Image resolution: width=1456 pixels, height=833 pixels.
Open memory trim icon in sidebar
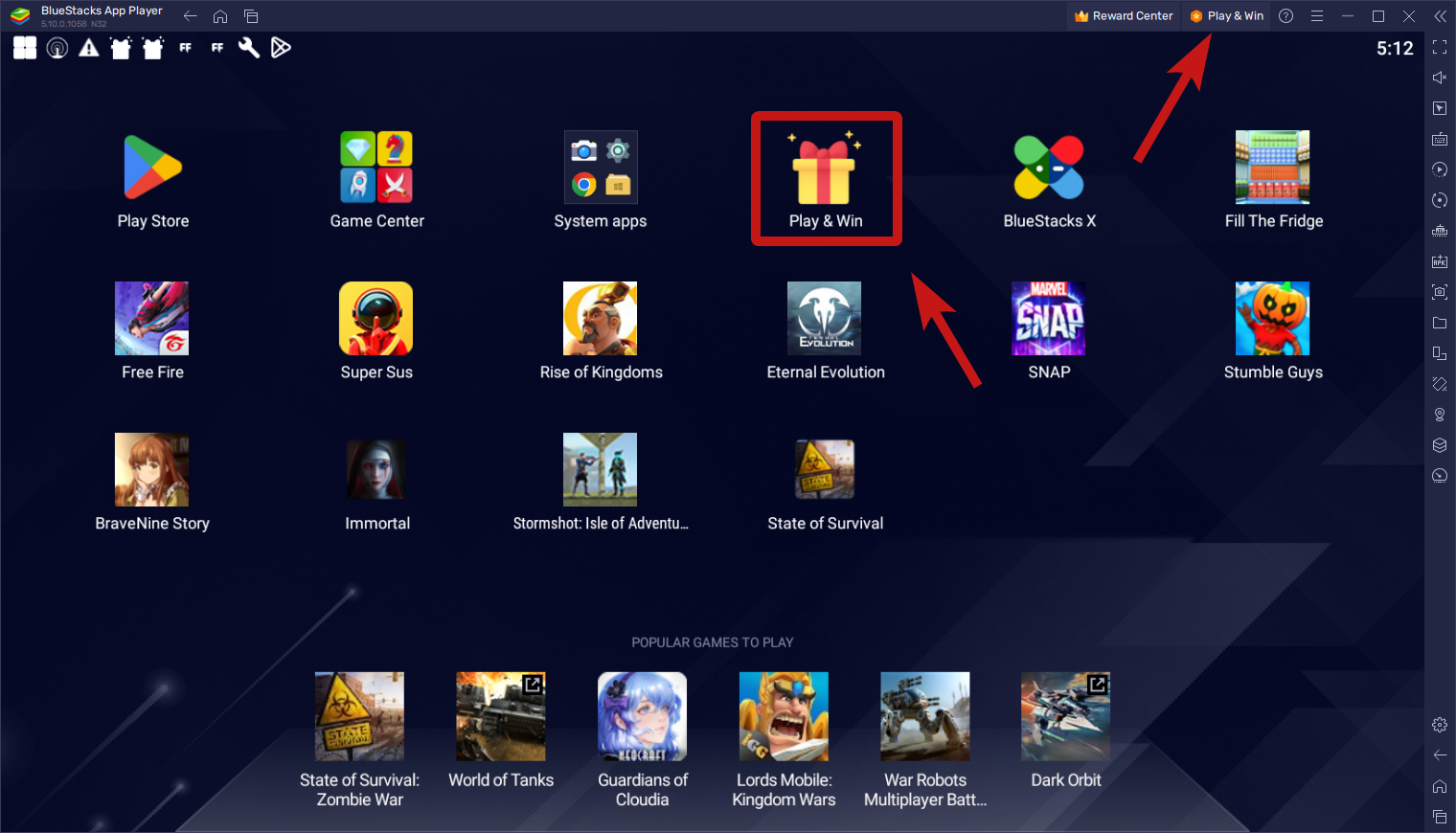point(1440,231)
